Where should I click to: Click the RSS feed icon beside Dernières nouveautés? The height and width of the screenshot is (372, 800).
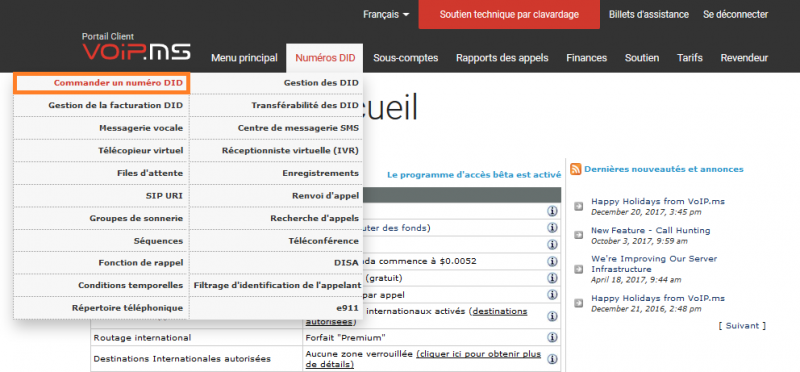576,169
